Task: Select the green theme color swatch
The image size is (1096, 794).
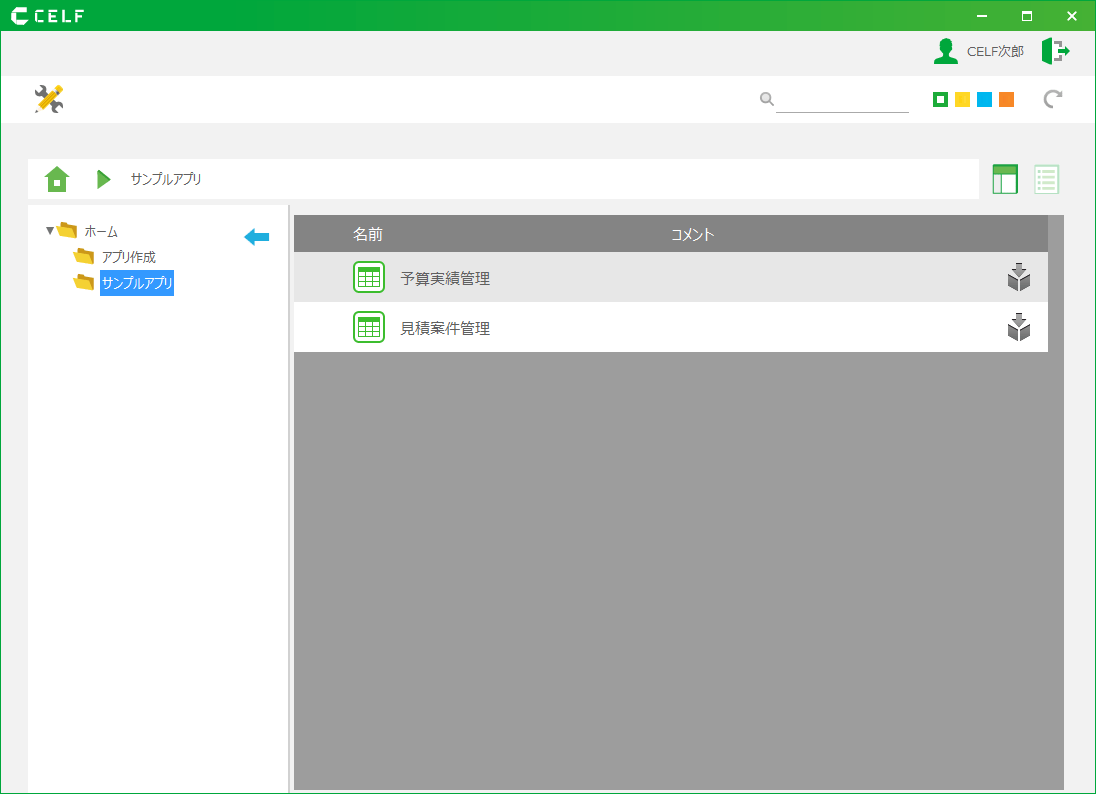Action: [940, 99]
